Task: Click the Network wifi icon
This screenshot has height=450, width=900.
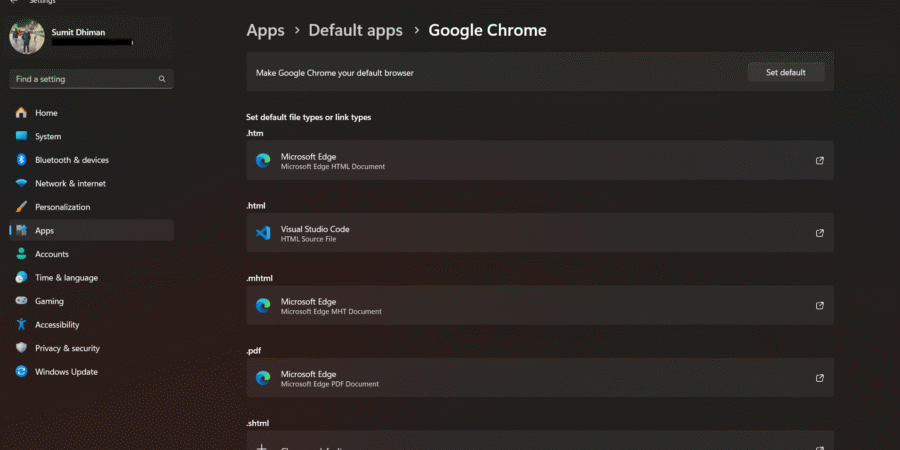Action: [21, 184]
